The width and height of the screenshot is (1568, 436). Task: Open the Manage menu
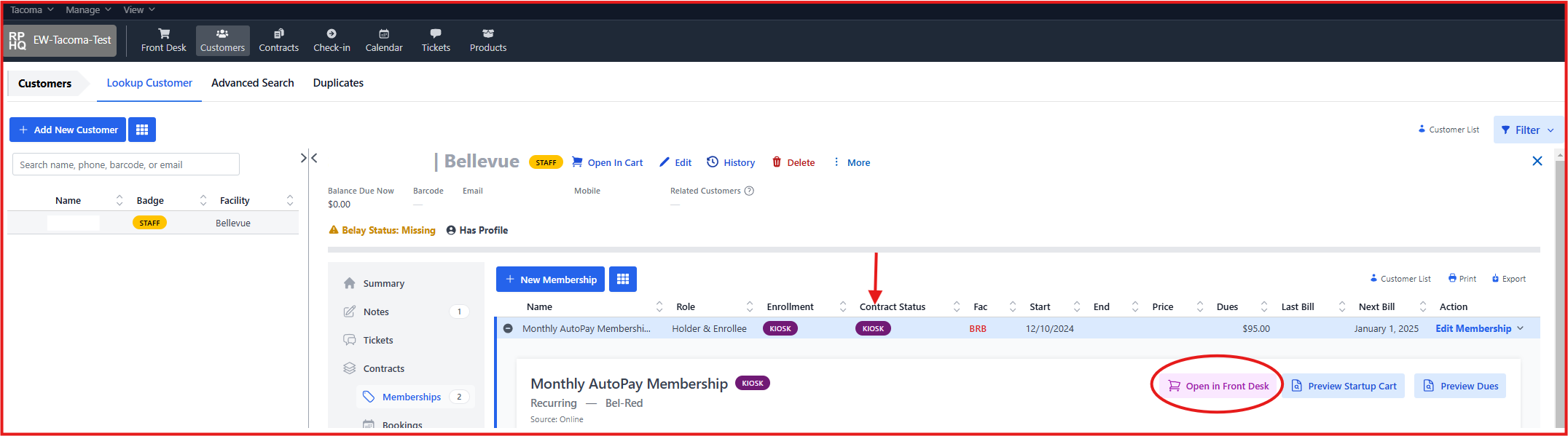click(88, 9)
